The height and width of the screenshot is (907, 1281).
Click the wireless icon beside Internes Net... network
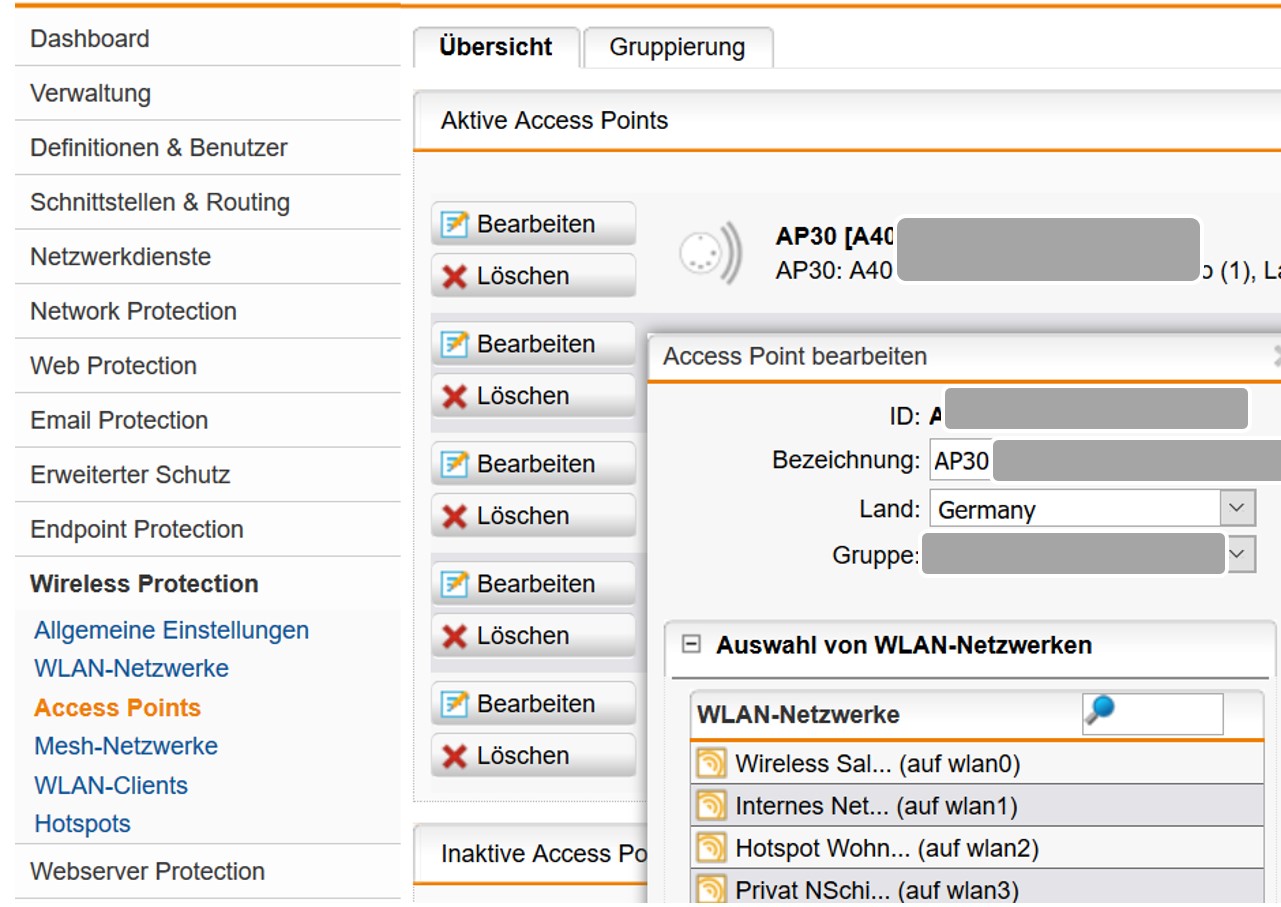point(711,806)
